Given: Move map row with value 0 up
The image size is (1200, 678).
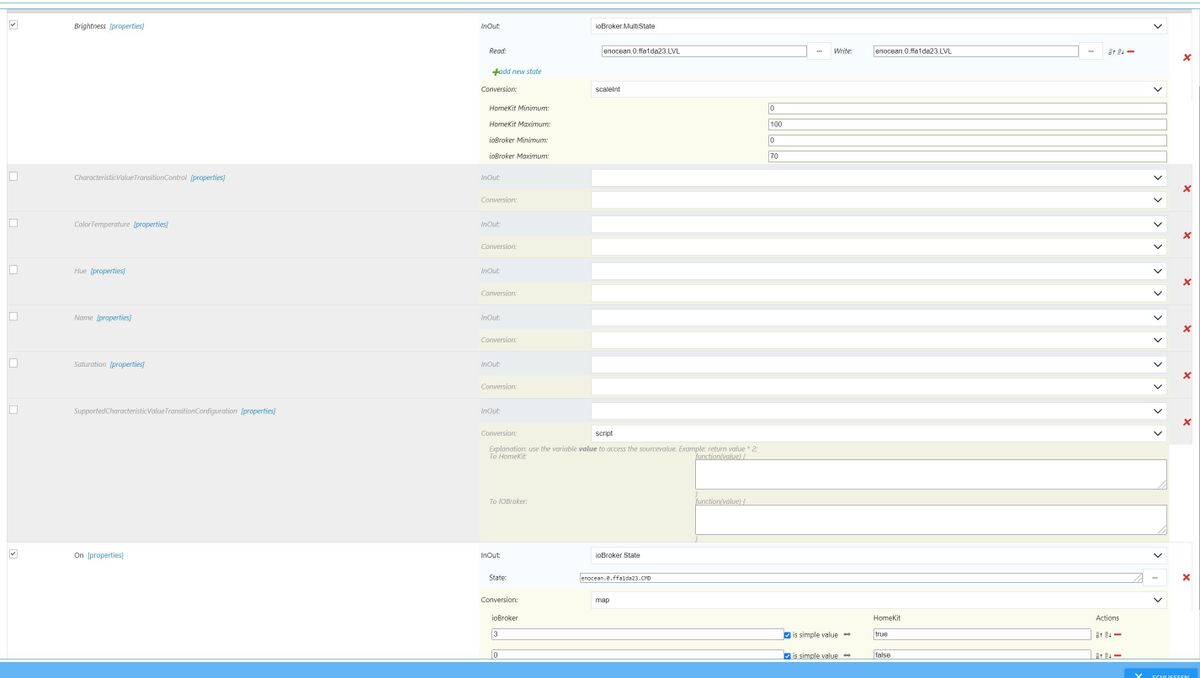Looking at the screenshot, I should [1099, 655].
